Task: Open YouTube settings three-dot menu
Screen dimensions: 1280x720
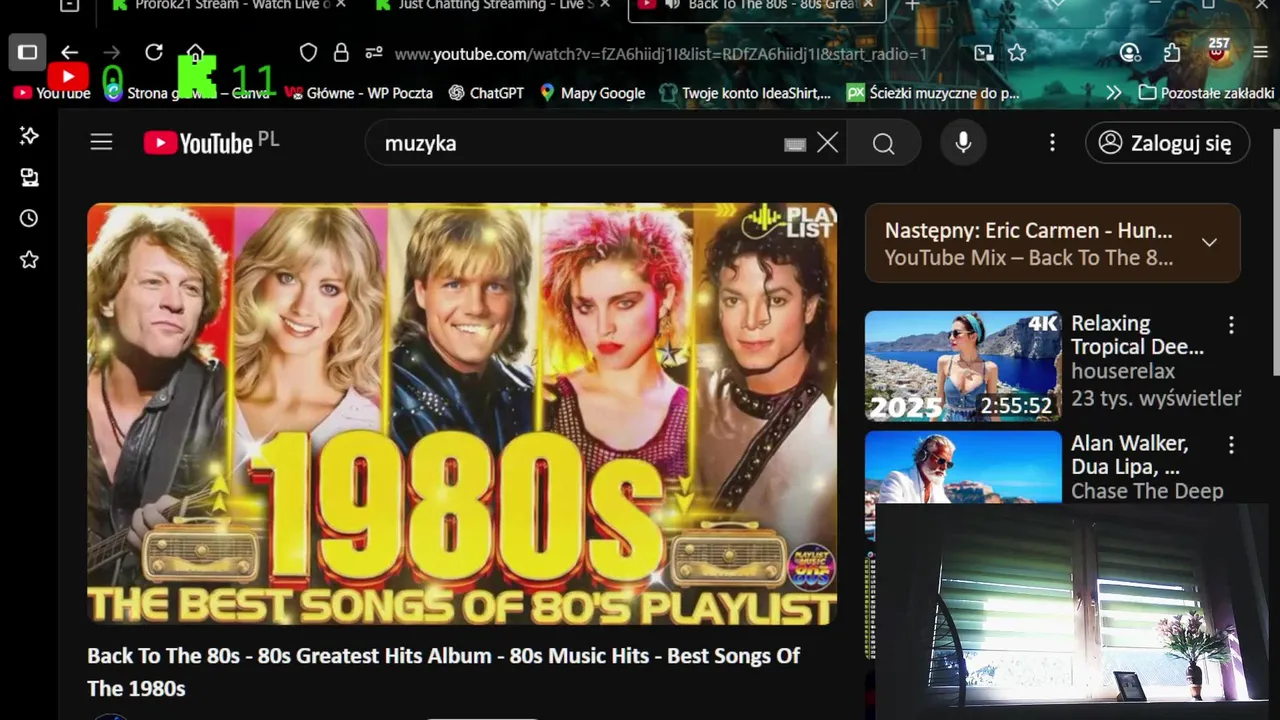Action: click(1052, 143)
